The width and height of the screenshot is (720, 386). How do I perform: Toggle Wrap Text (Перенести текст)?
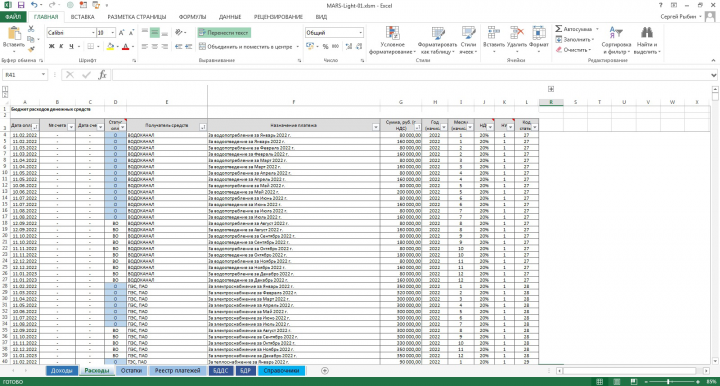click(224, 33)
